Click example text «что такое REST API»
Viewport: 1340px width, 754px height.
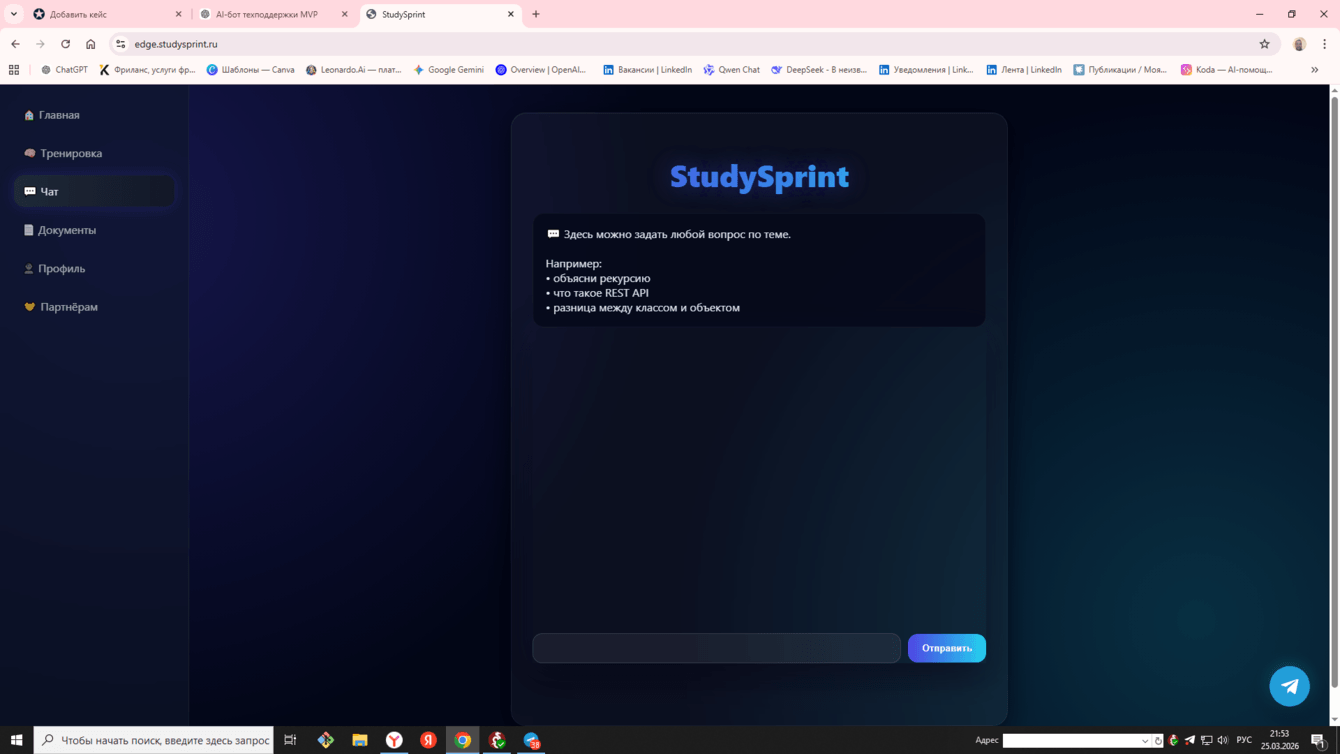click(601, 293)
